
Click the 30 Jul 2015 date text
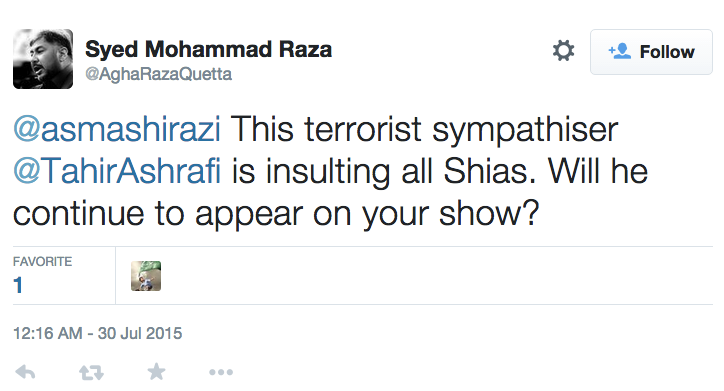point(140,333)
